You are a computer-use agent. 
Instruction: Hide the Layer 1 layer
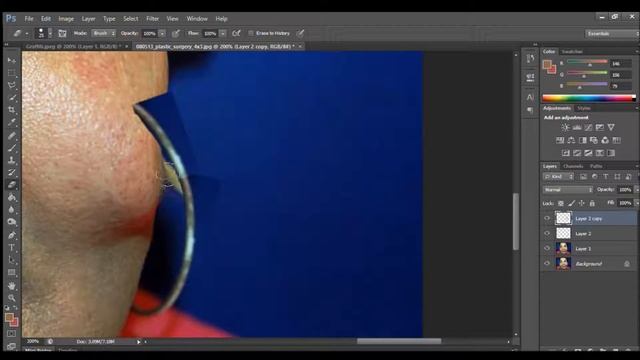pyautogui.click(x=547, y=248)
